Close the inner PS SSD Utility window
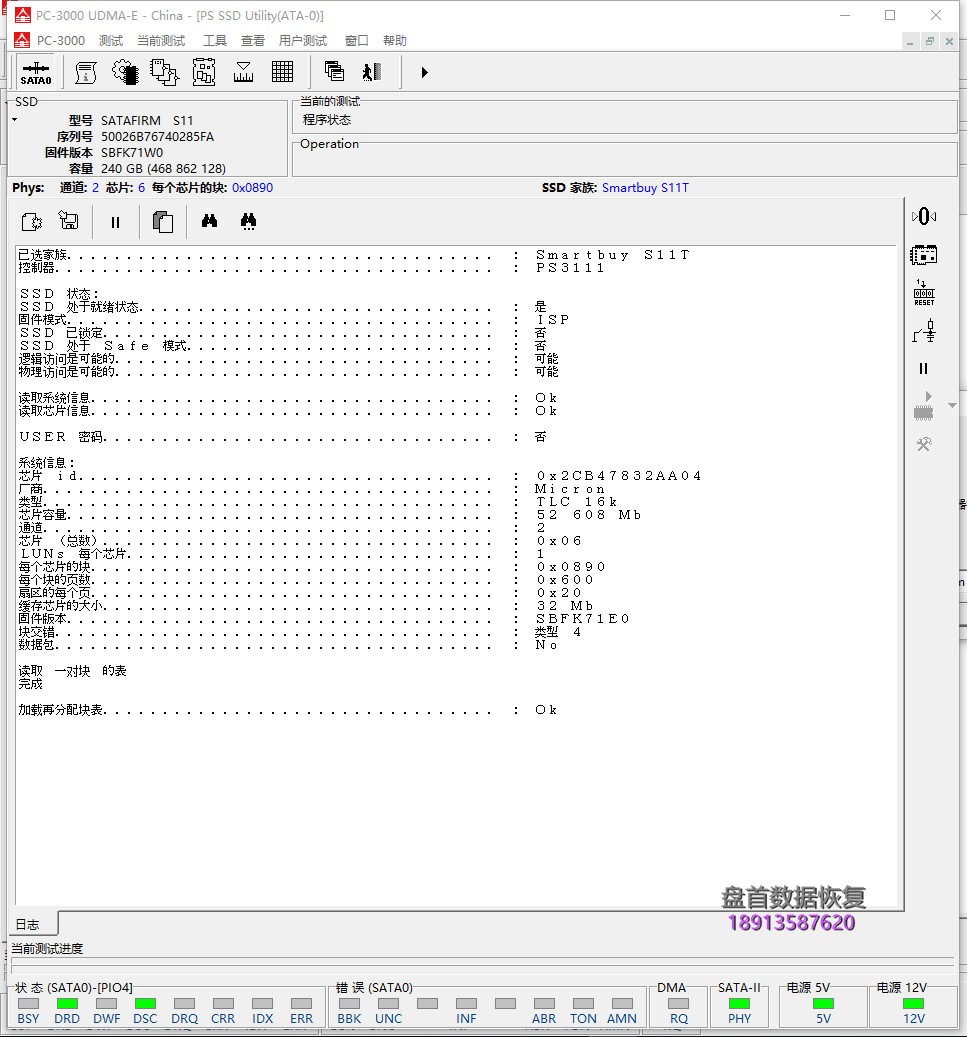The image size is (967, 1037). coord(949,41)
